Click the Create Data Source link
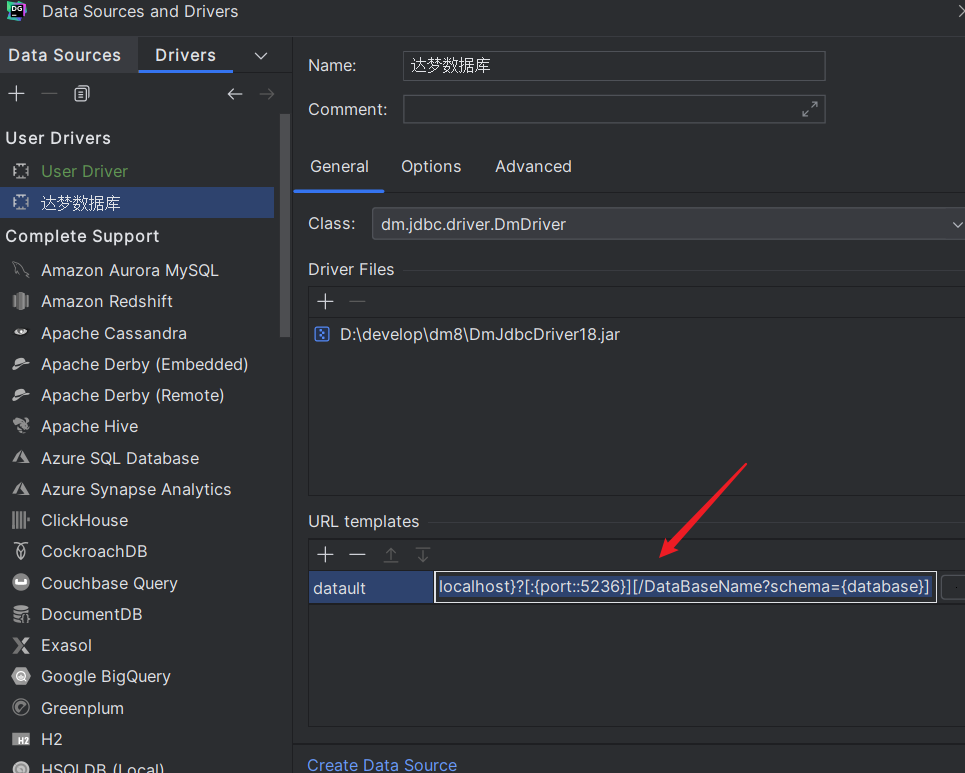 (382, 764)
